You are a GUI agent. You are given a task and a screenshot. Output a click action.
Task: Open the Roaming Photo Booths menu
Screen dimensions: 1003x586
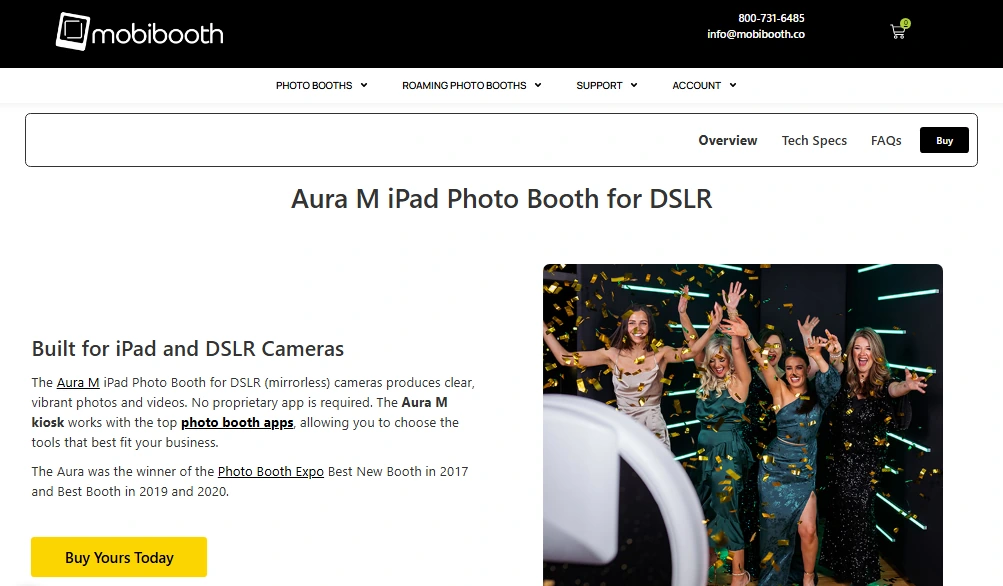(464, 85)
